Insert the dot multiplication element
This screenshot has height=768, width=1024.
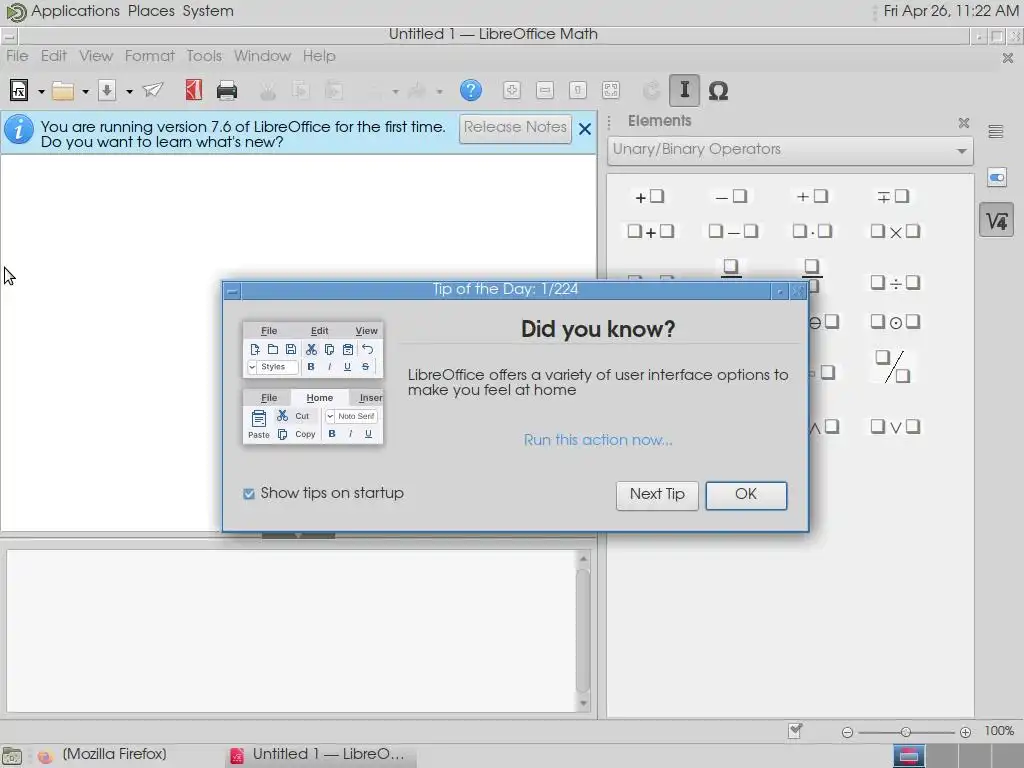point(812,231)
